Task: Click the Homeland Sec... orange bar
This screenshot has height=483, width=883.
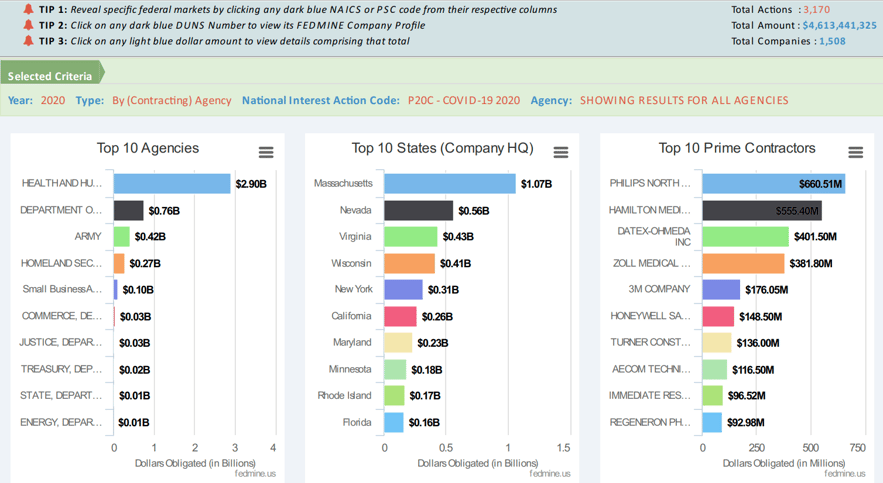Action: (119, 263)
